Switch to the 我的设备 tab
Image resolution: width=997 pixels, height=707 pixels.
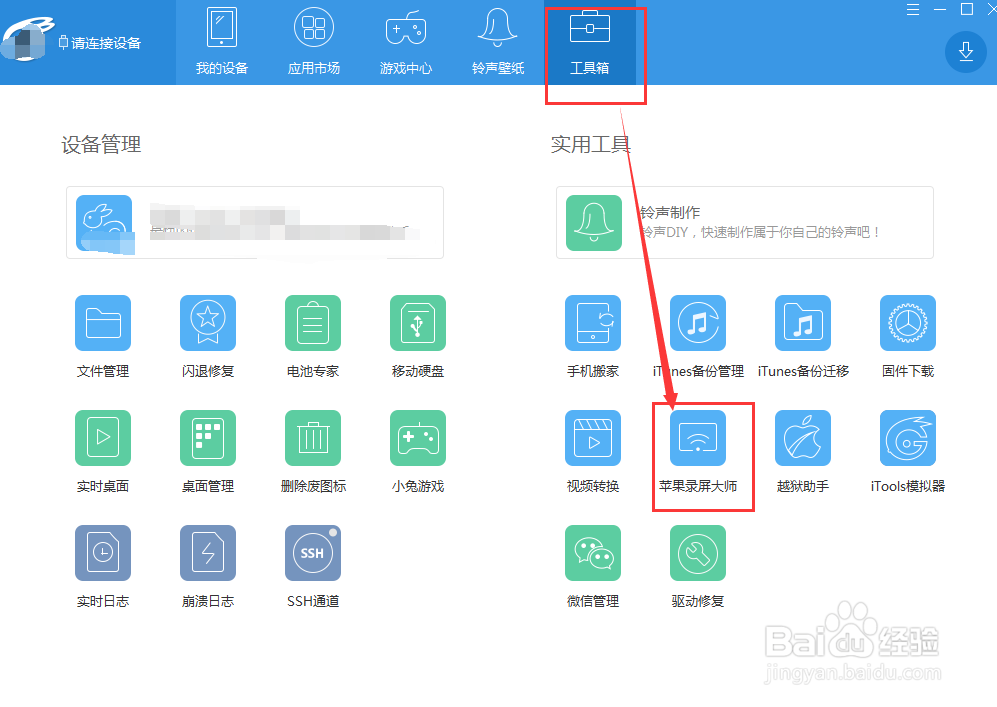pyautogui.click(x=222, y=42)
